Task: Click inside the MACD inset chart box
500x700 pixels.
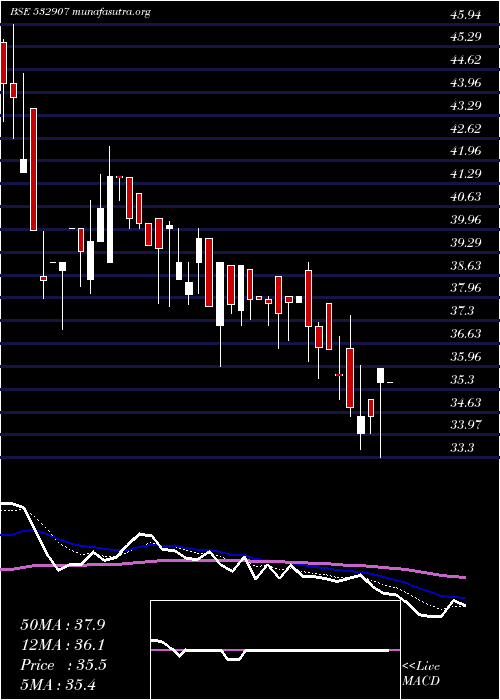Action: tap(275, 650)
